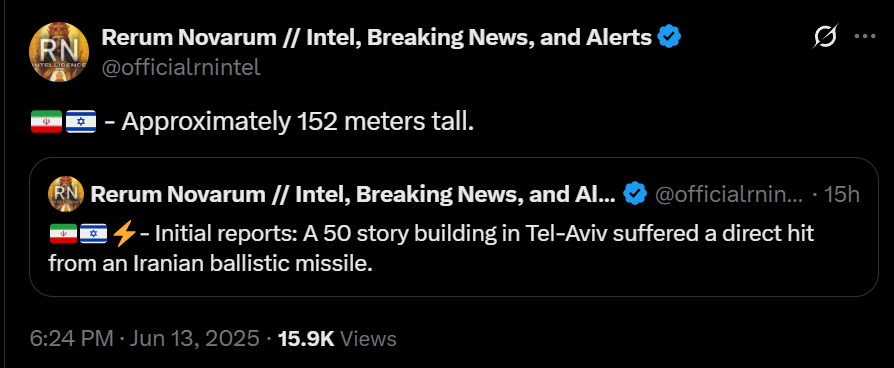Image resolution: width=894 pixels, height=368 pixels.
Task: Click the Israel flag emoji in main post
Action: coord(81,122)
